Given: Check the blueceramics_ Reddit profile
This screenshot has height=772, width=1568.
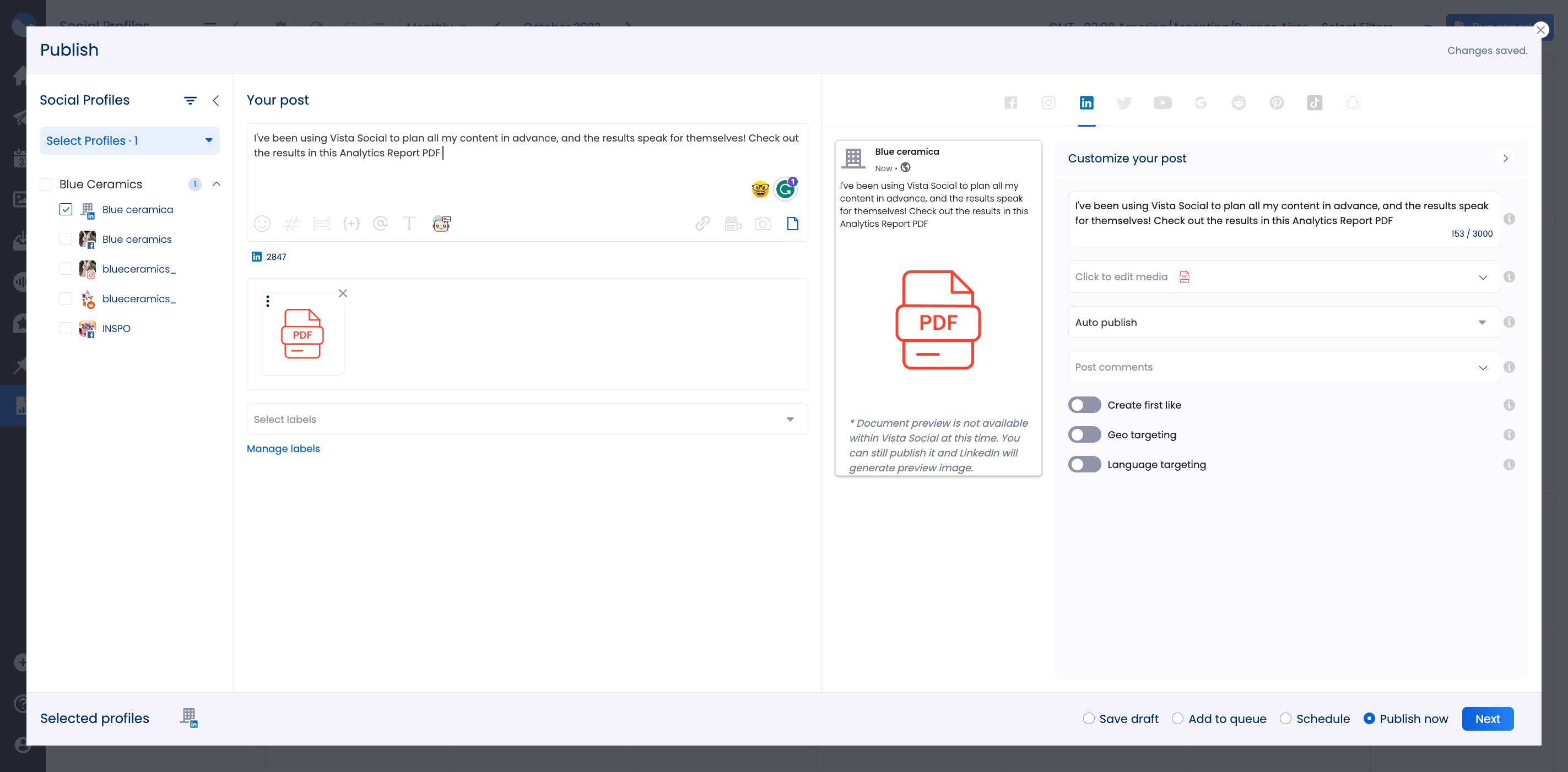Looking at the screenshot, I should coord(66,298).
